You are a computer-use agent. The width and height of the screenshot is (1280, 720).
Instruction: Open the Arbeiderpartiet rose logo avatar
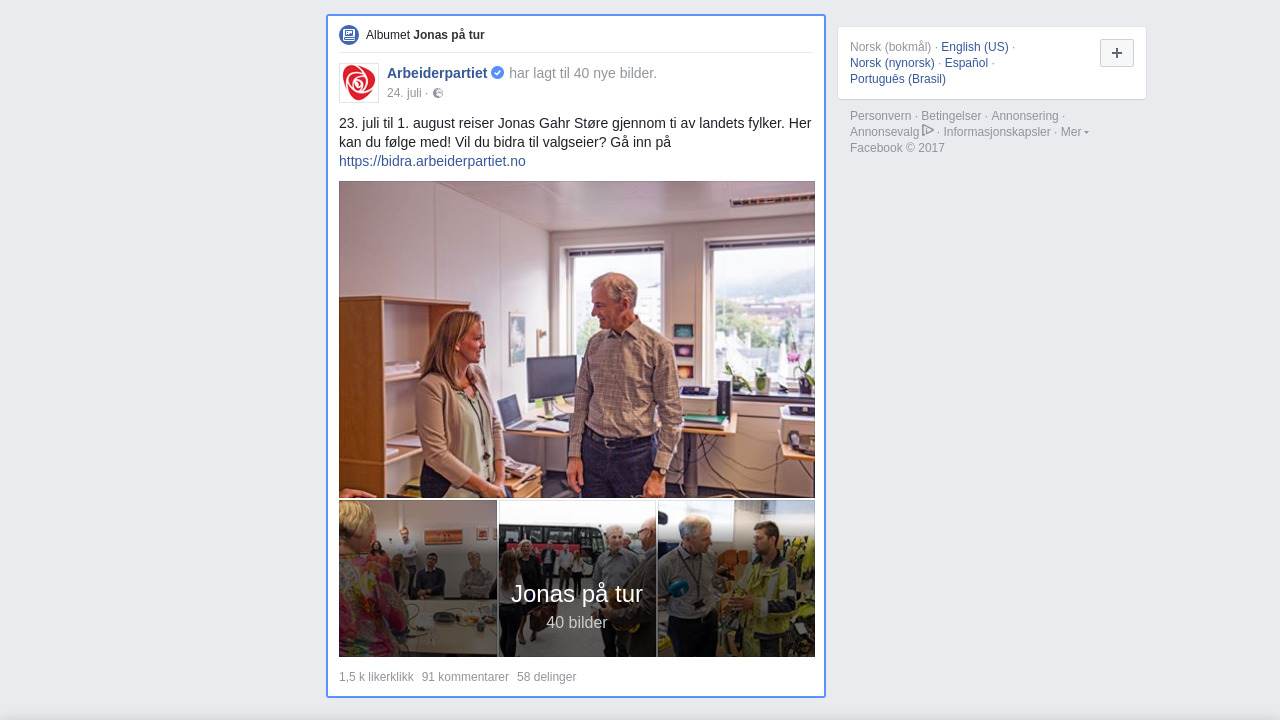click(x=359, y=83)
